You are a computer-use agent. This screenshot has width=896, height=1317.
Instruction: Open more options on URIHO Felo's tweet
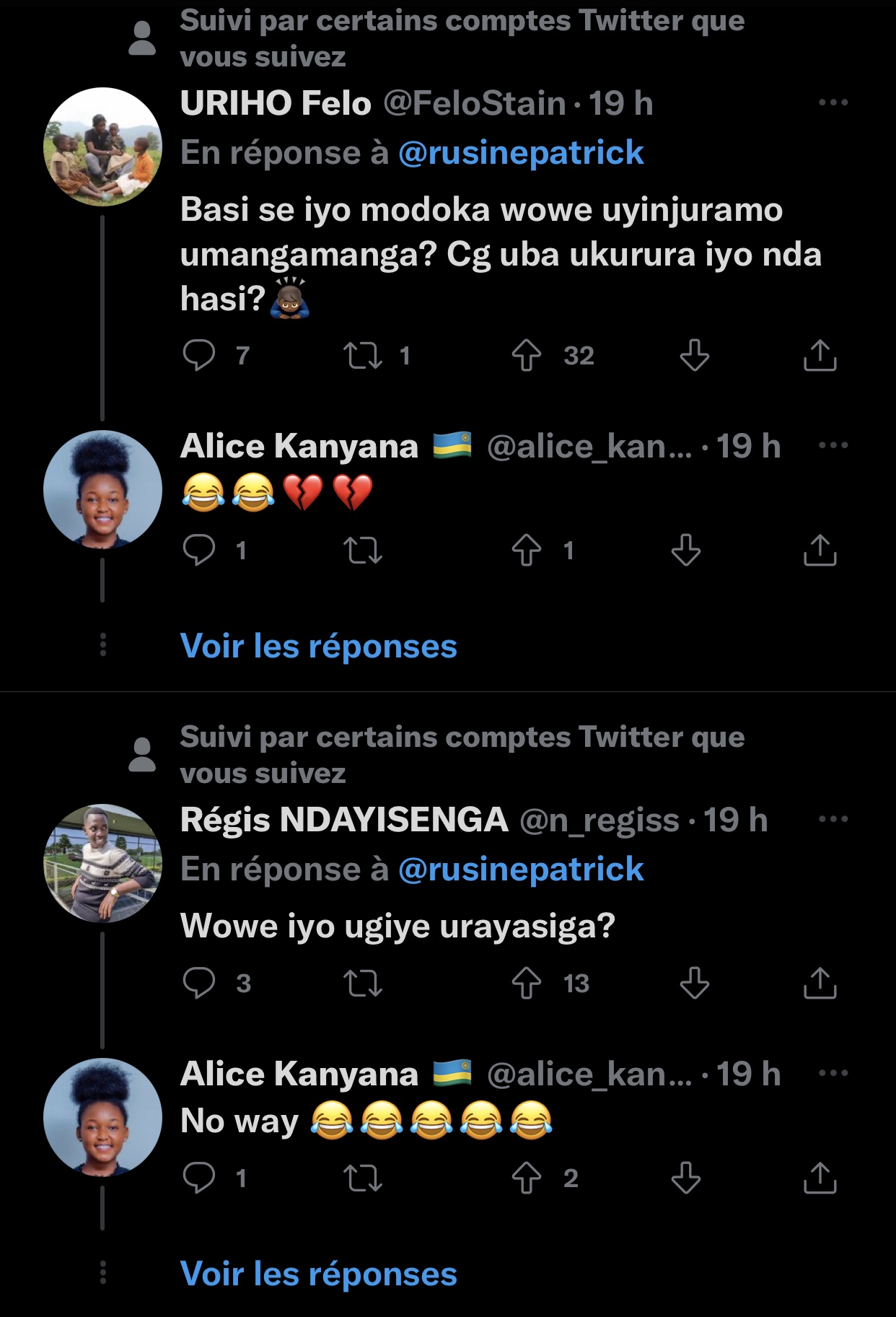click(x=833, y=102)
